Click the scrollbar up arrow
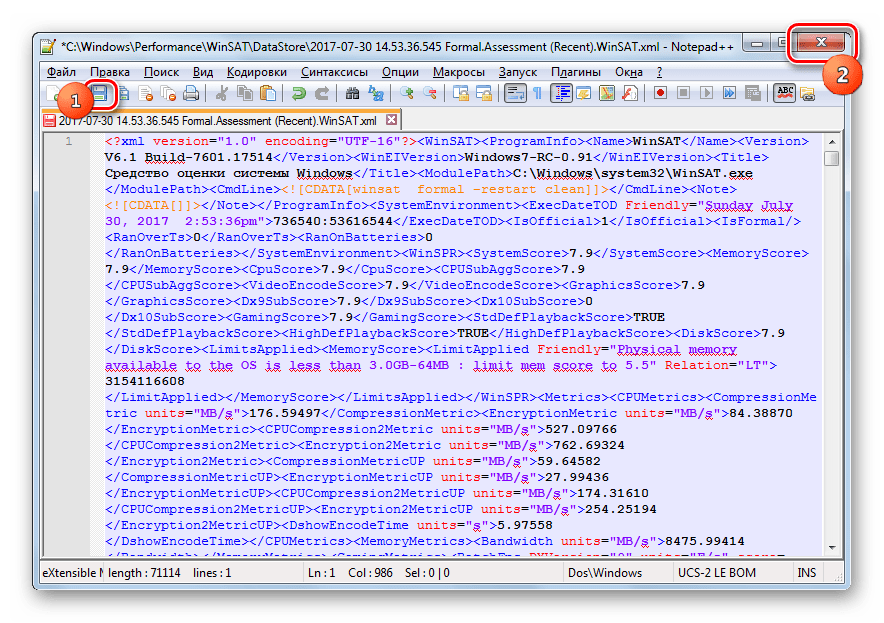 point(832,142)
